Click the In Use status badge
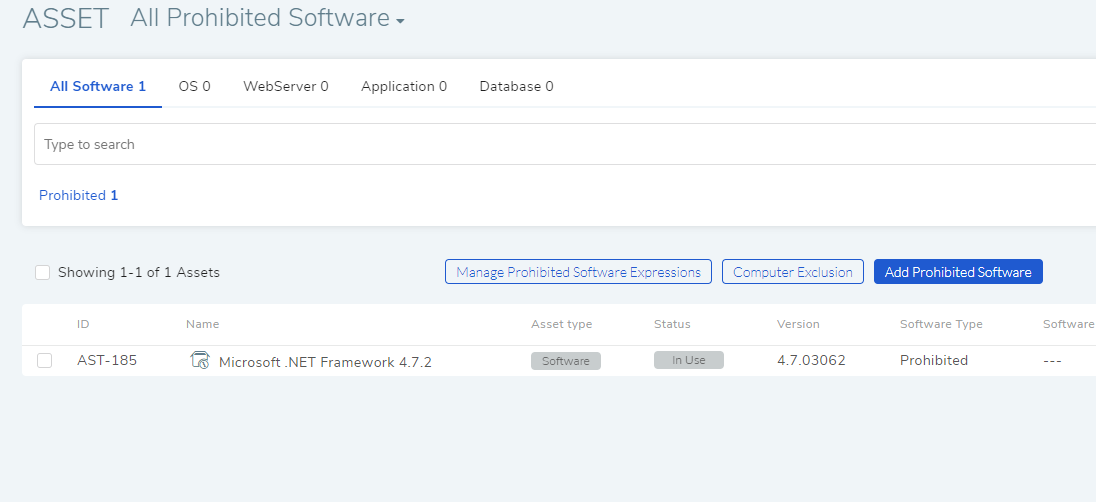The image size is (1096, 502). (689, 360)
